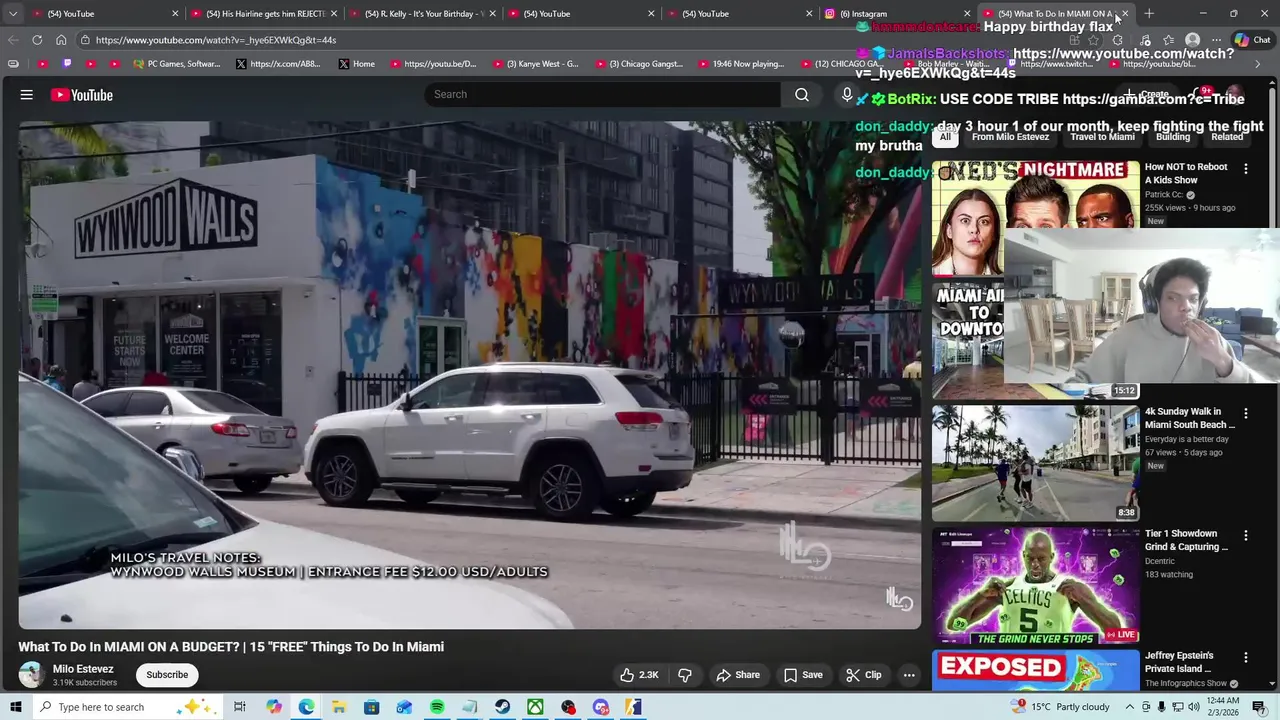Open the Copilot Chat button in Edge toolbar
Image resolution: width=1280 pixels, height=720 pixels.
(1252, 40)
